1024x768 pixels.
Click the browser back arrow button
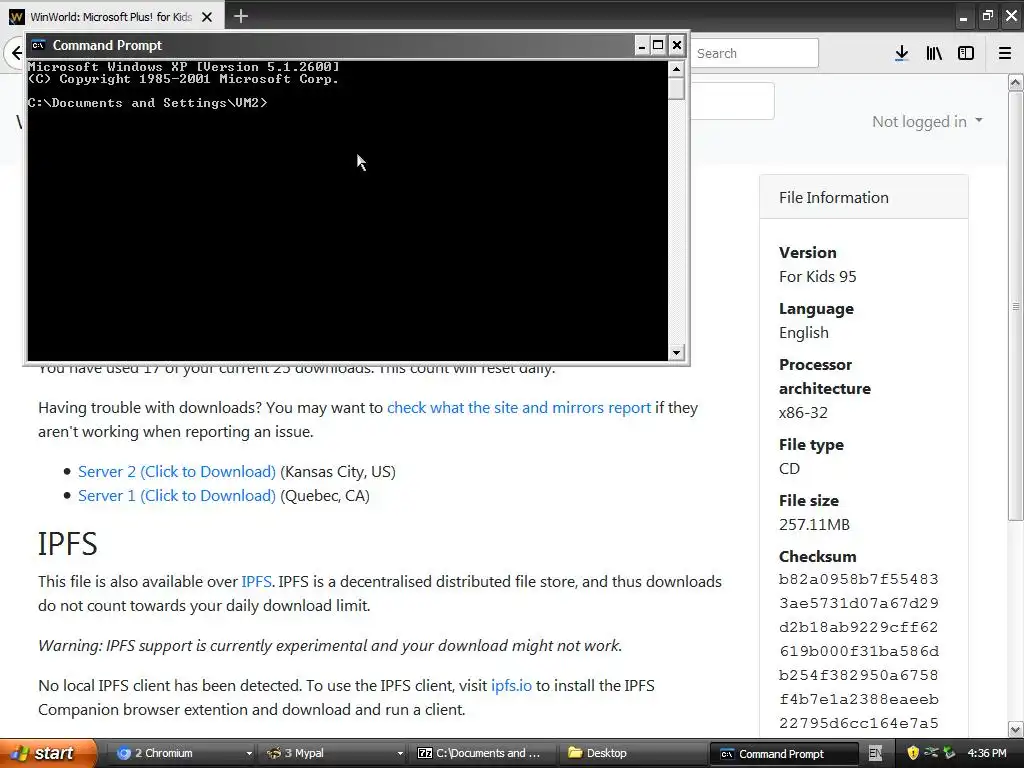(16, 53)
